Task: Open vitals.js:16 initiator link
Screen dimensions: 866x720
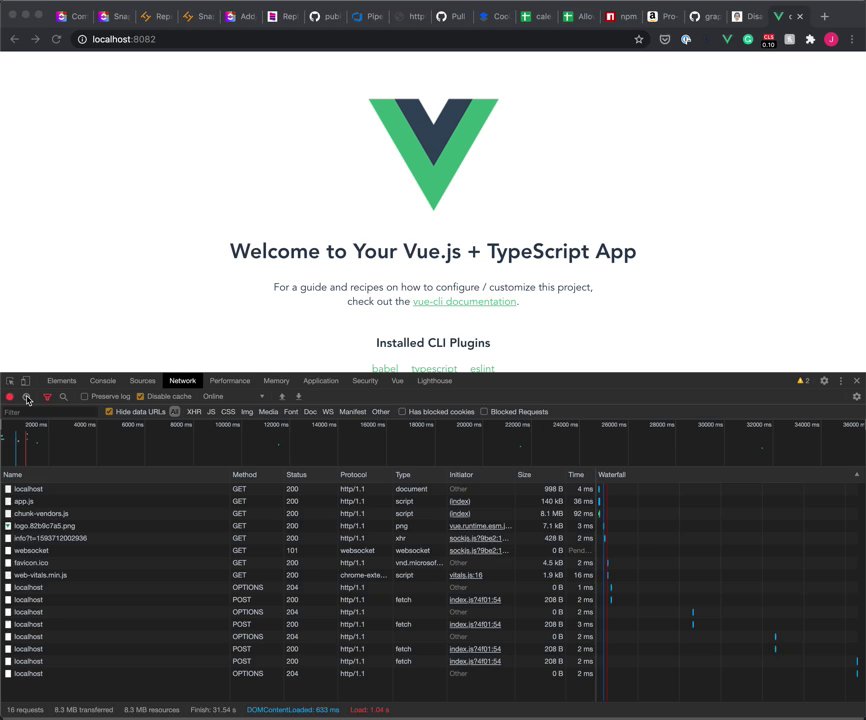Action: click(x=466, y=575)
